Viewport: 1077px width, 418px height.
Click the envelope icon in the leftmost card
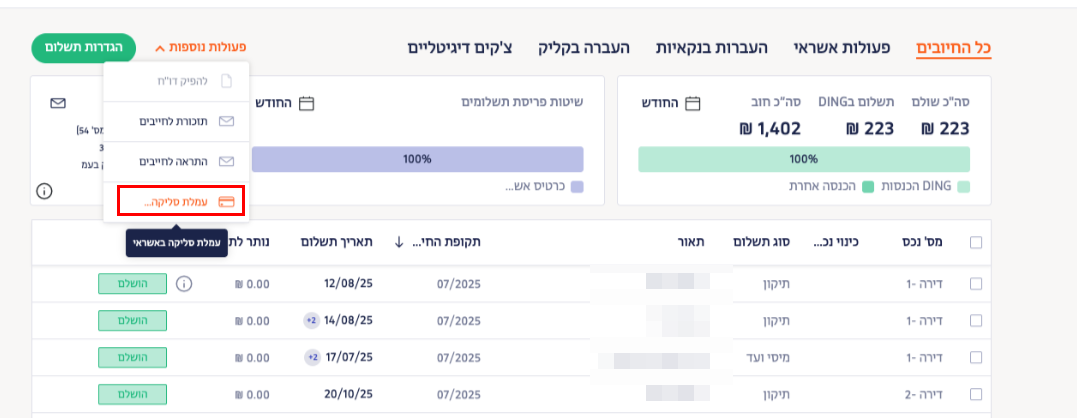click(58, 103)
